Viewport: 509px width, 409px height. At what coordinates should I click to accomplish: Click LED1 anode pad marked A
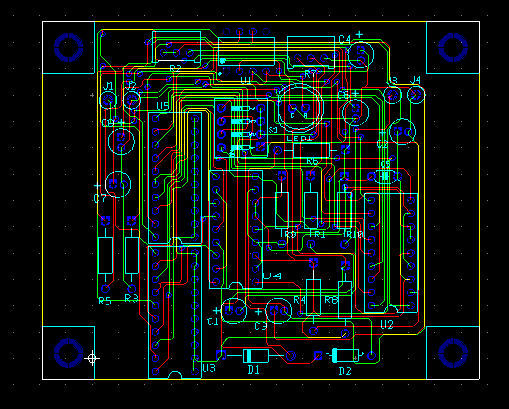tap(305, 108)
